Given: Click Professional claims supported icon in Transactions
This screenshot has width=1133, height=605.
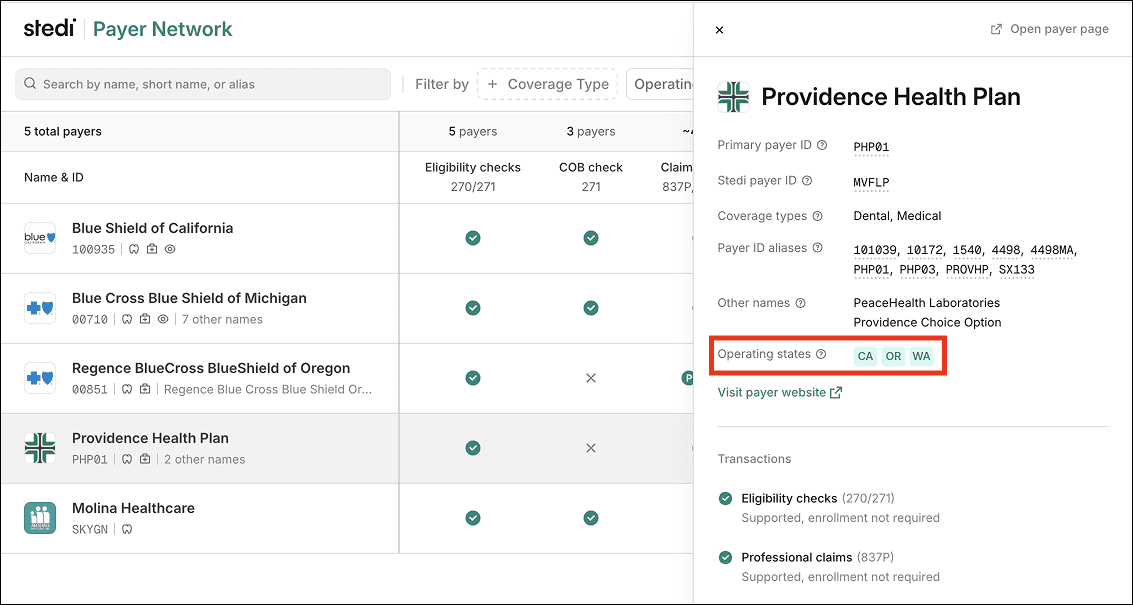Looking at the screenshot, I should (x=725, y=558).
